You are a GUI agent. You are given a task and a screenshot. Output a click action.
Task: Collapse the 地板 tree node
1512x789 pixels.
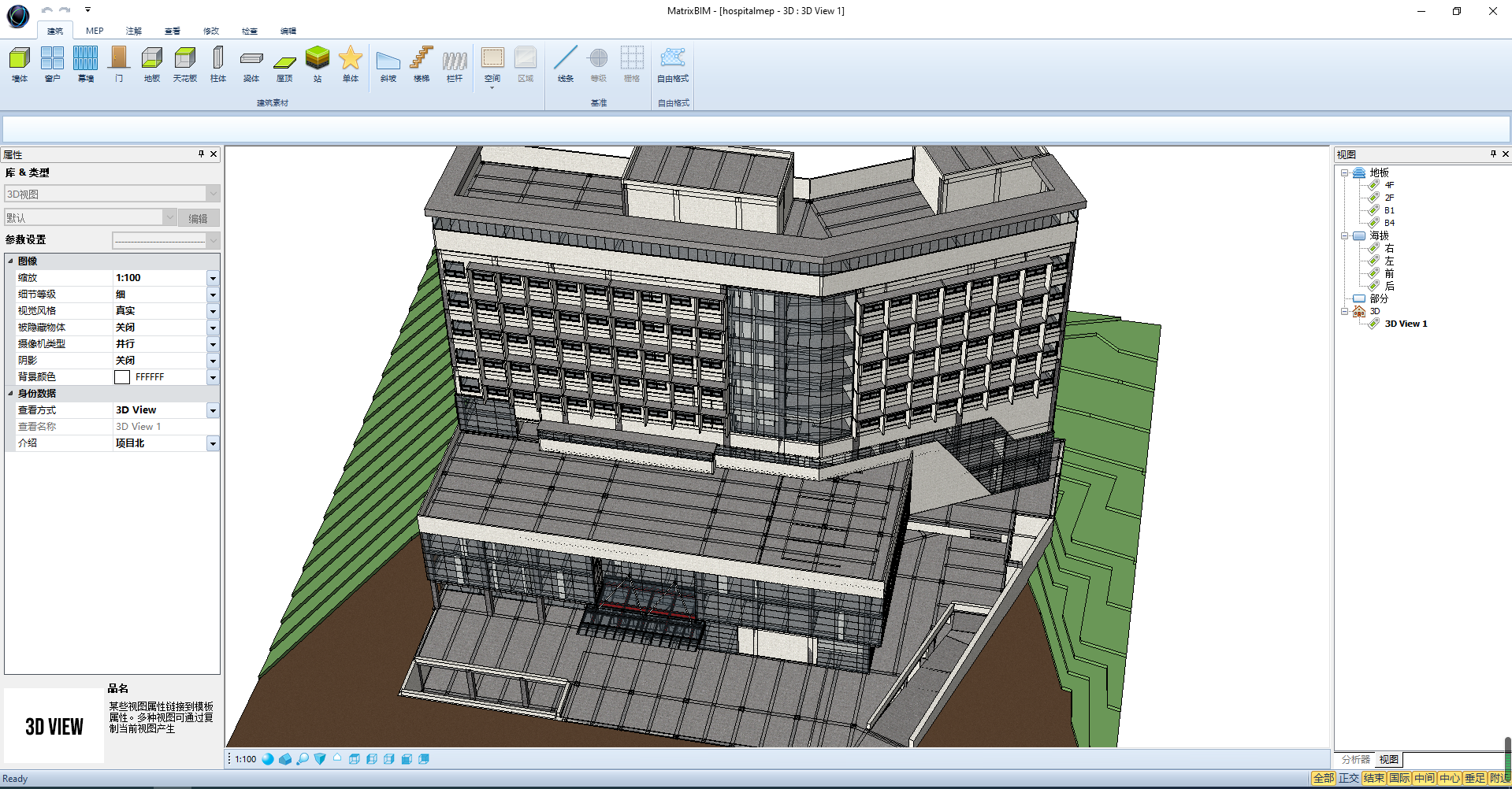point(1345,172)
